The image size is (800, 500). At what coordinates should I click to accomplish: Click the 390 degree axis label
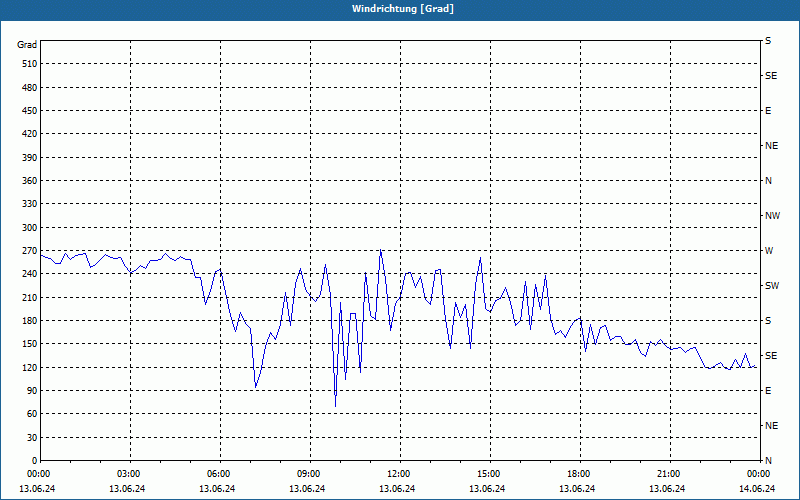(30, 157)
